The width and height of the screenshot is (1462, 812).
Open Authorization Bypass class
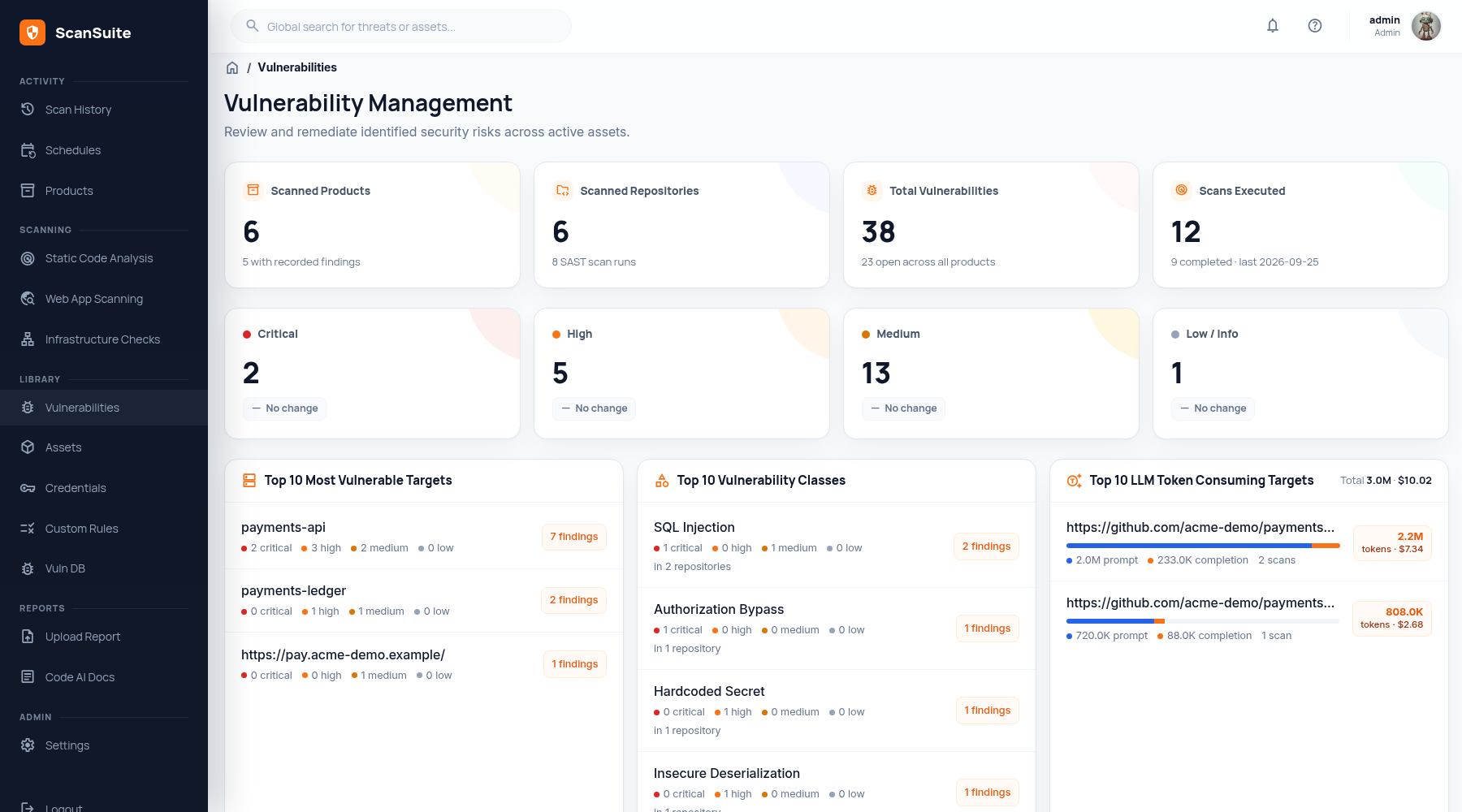tap(719, 609)
